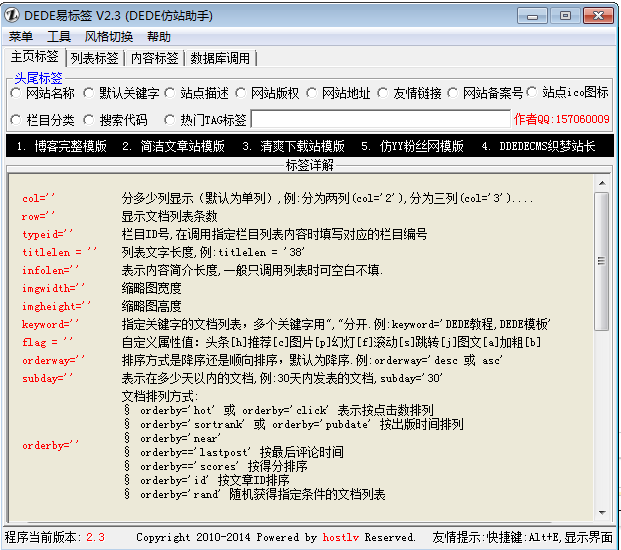Open the 菜单 menu
Screen dimensions: 621x550
pyautogui.click(x=20, y=37)
